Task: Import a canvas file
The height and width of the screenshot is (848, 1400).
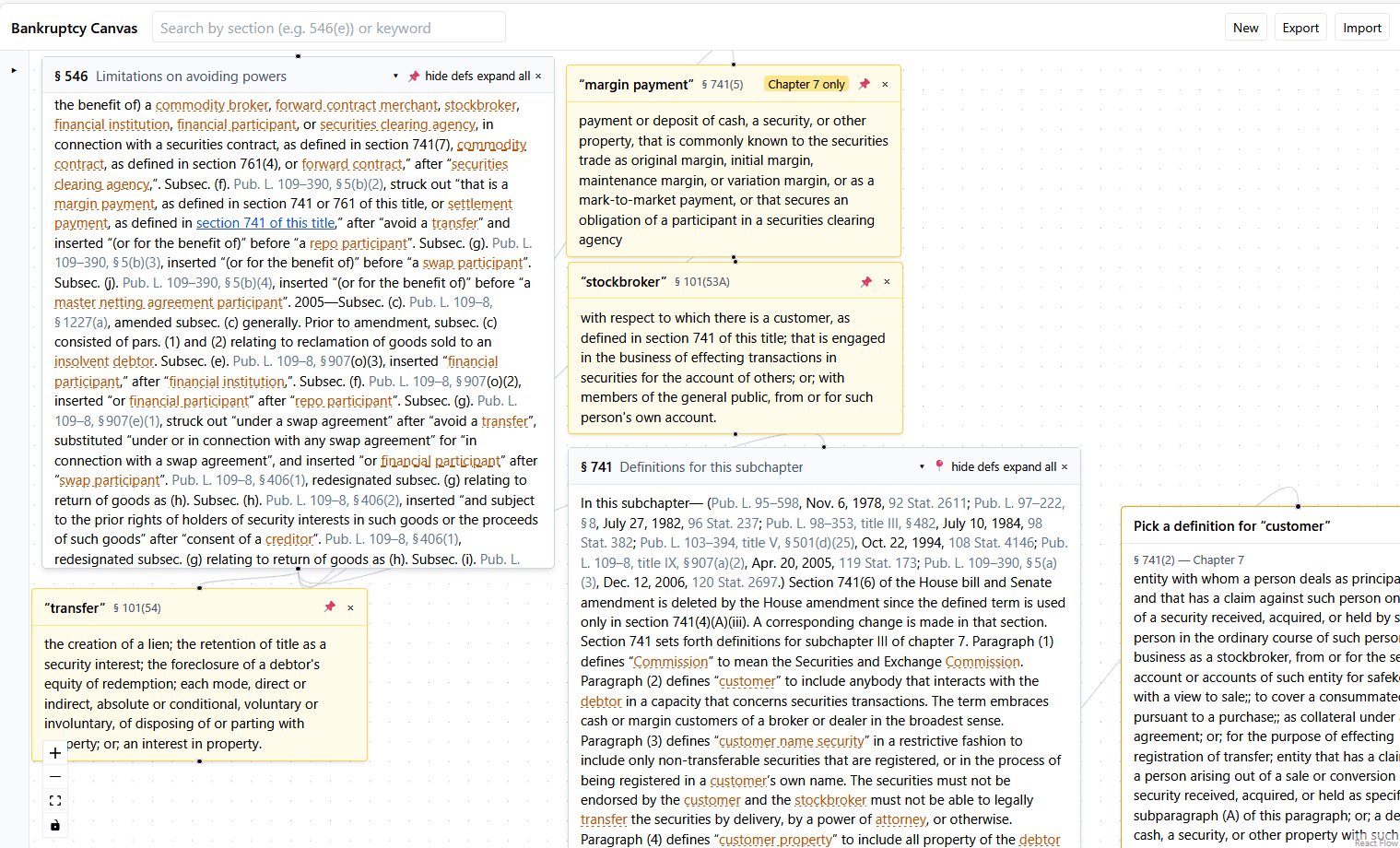Action: 1362,28
